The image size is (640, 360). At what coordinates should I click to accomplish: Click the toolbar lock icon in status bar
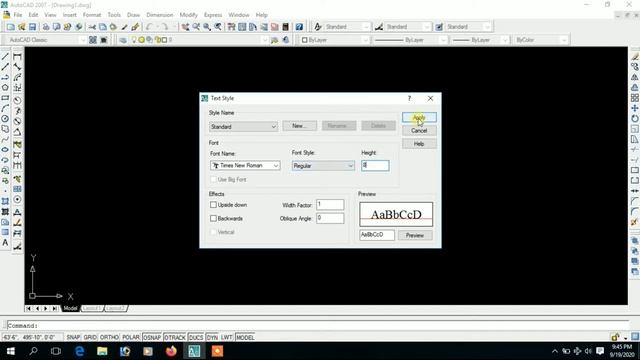[615, 337]
